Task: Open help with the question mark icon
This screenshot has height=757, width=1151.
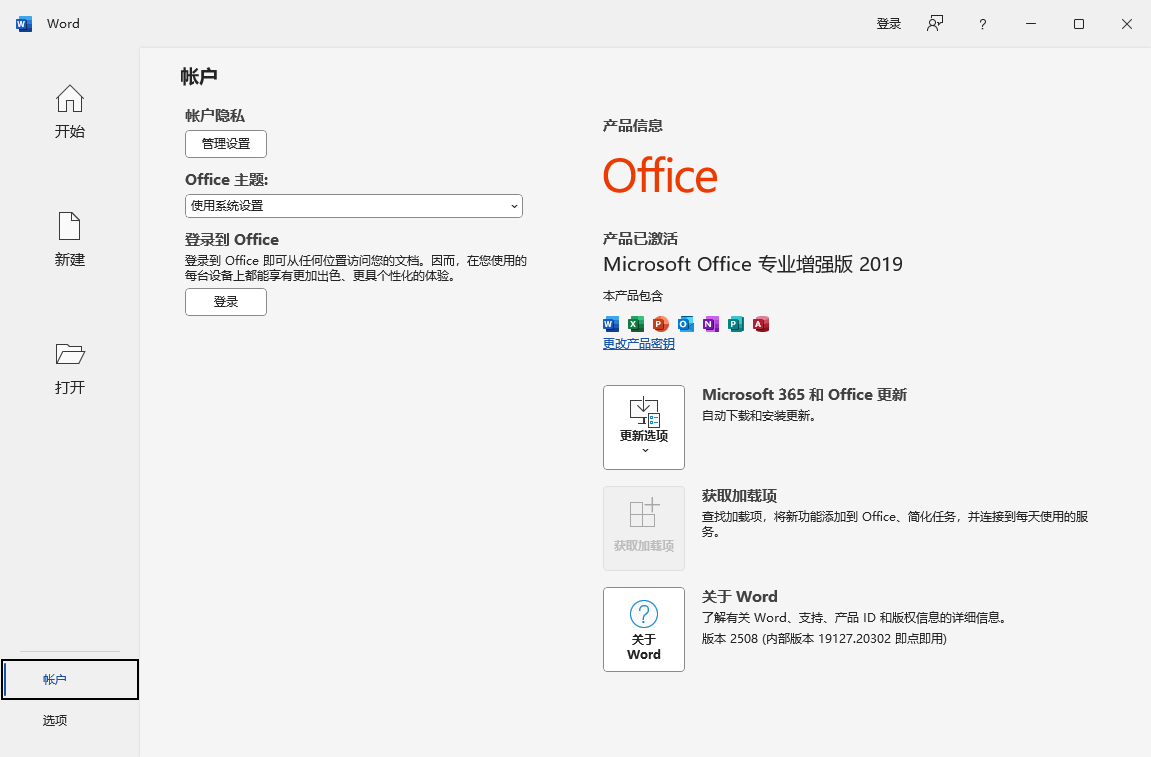Action: (x=982, y=24)
